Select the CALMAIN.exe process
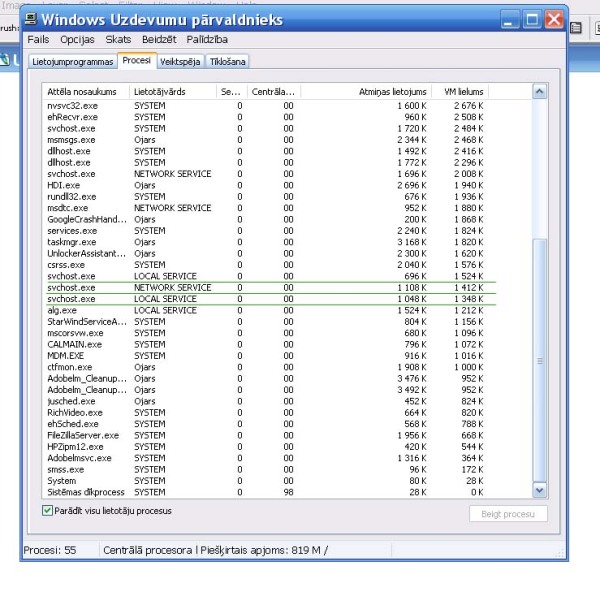This screenshot has width=600, height=596. (265, 344)
